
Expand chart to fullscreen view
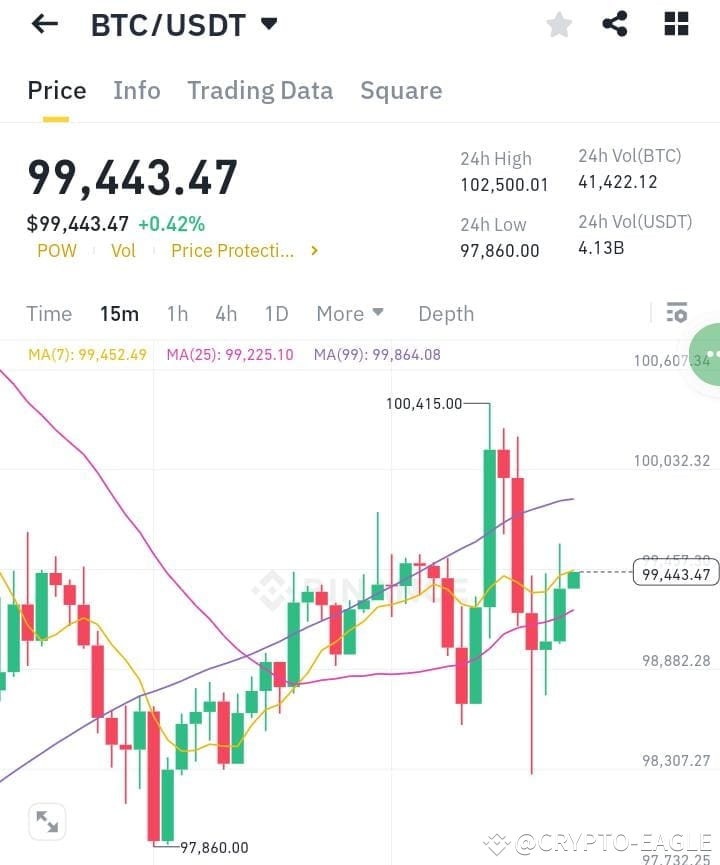pyautogui.click(x=46, y=821)
